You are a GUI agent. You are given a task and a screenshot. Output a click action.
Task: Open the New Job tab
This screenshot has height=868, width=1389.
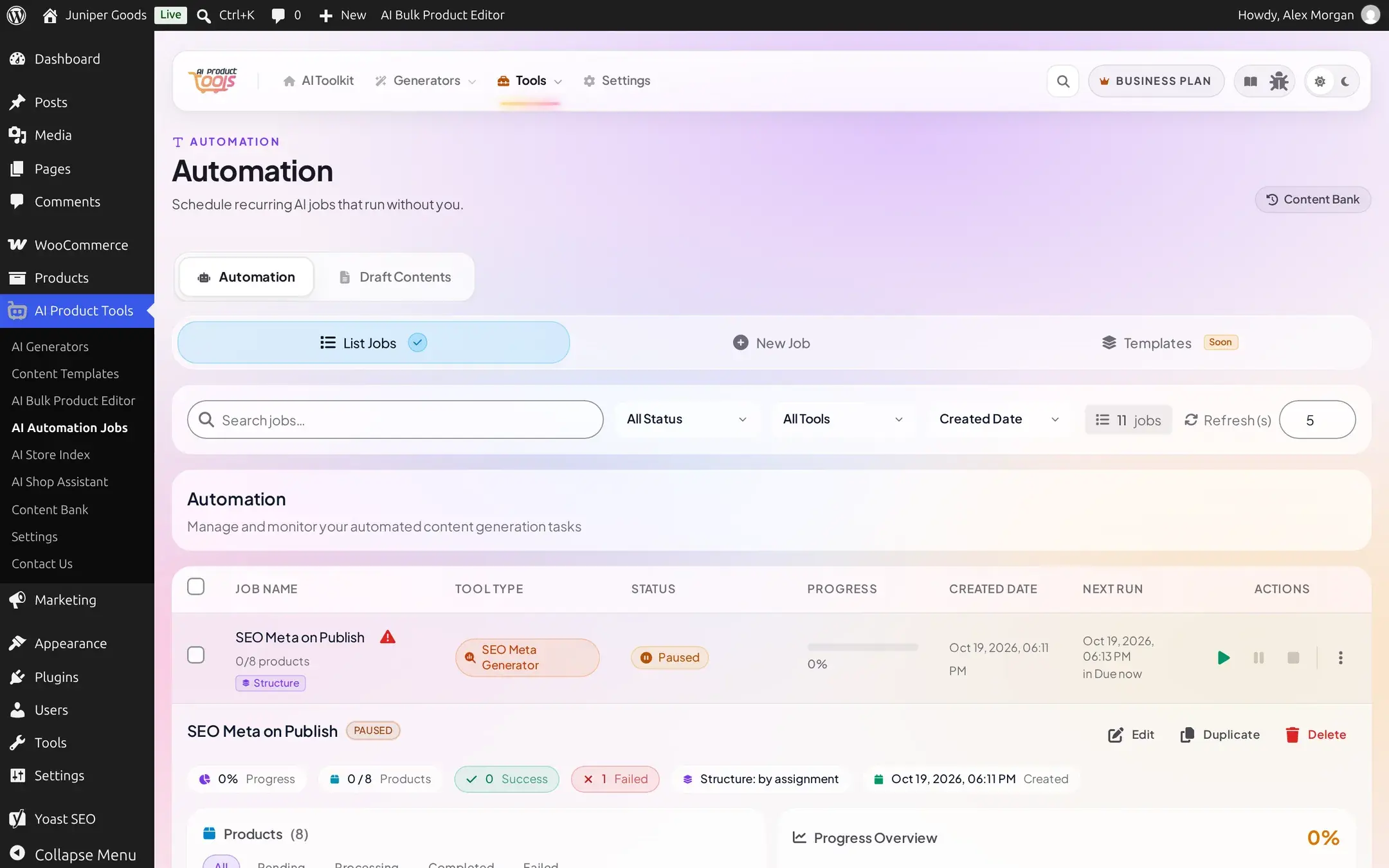click(x=771, y=343)
